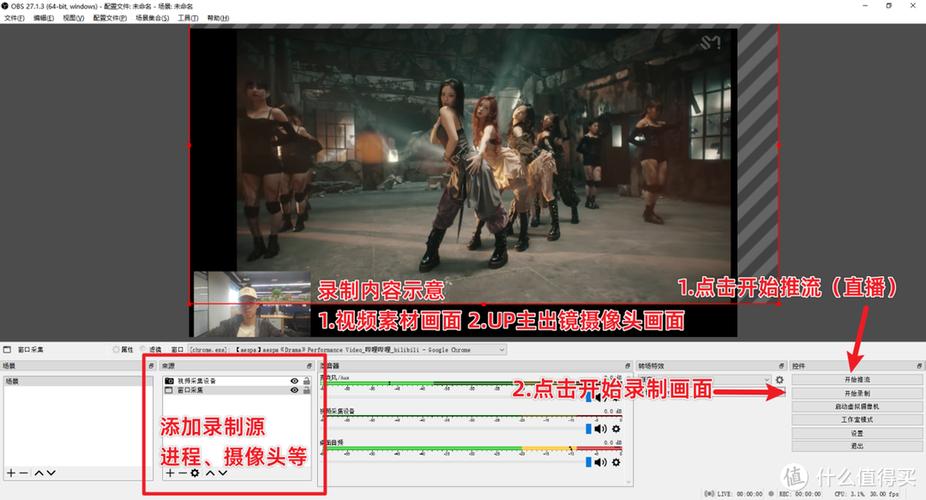
Task: Open the 视图(V) menu
Action: [73, 18]
